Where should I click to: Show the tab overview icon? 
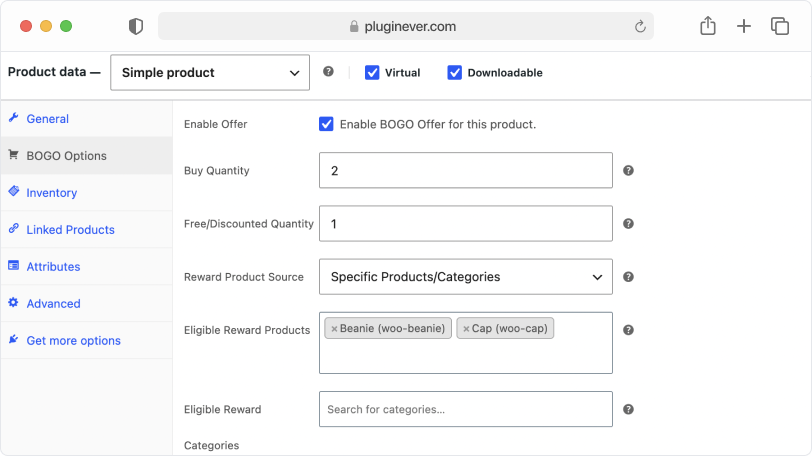point(780,26)
